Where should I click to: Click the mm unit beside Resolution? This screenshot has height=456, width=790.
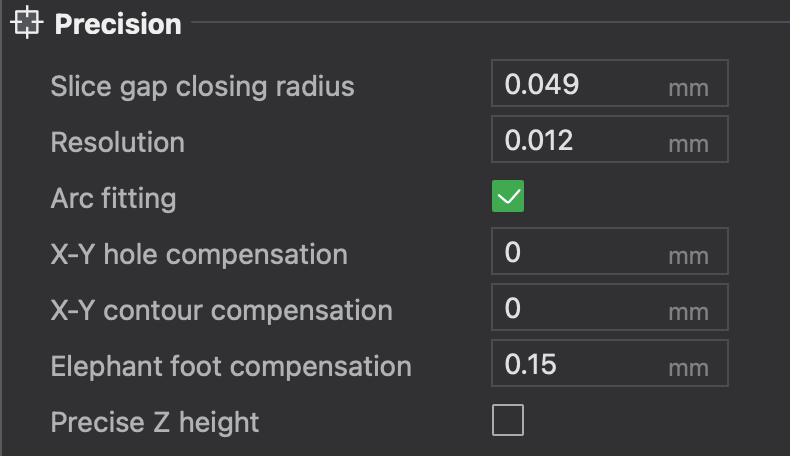[688, 143]
